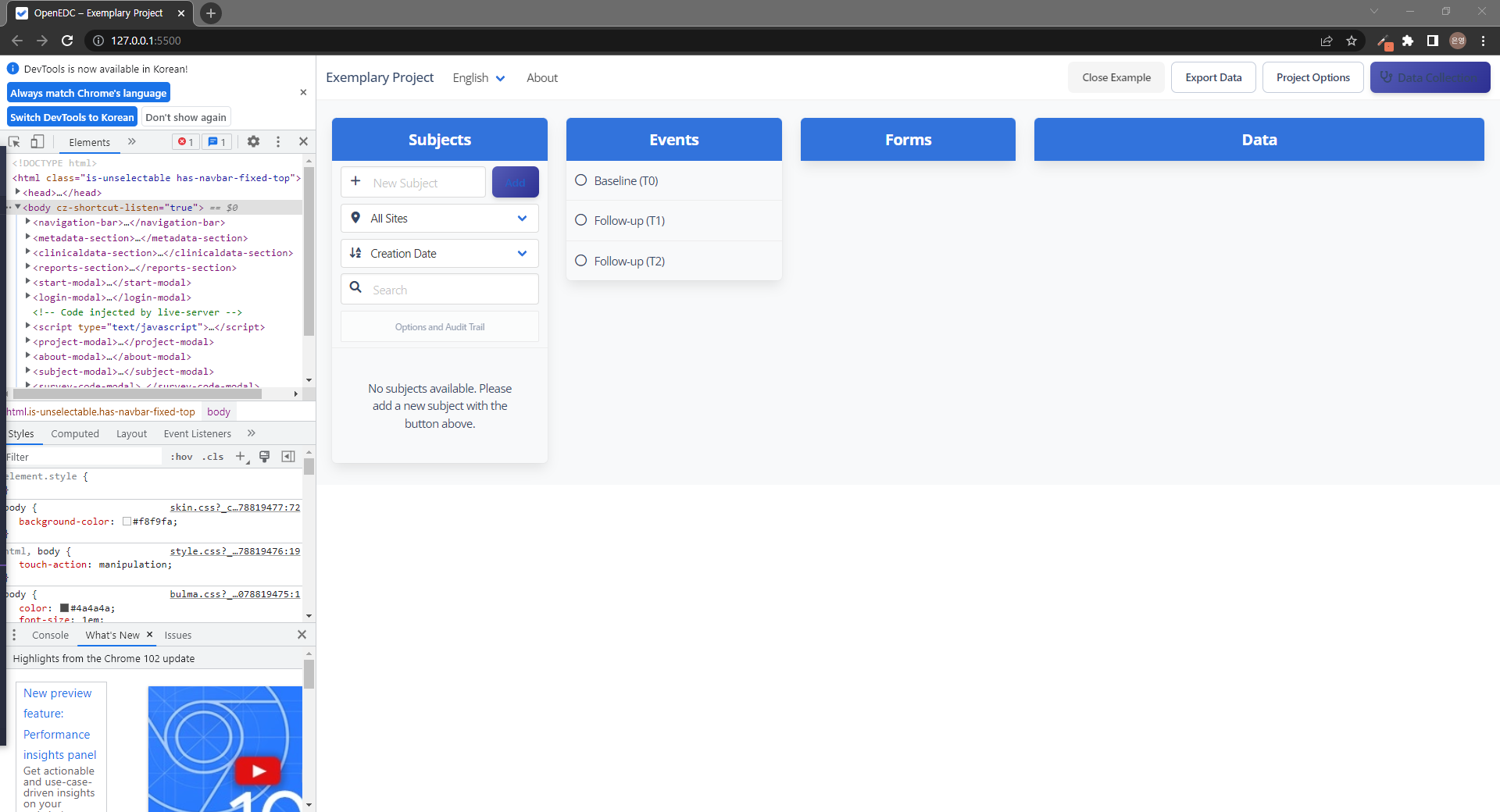Open the Chrome extensions puzzle icon
The height and width of the screenshot is (812, 1500).
tap(1408, 41)
